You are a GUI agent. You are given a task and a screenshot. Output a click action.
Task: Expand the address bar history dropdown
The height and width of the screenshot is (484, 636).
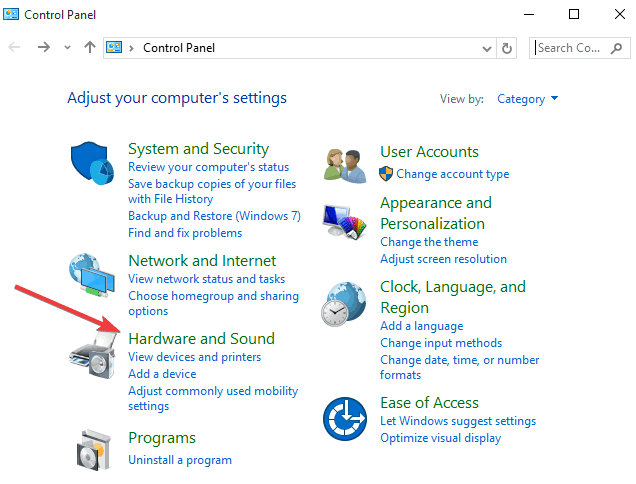pos(487,47)
